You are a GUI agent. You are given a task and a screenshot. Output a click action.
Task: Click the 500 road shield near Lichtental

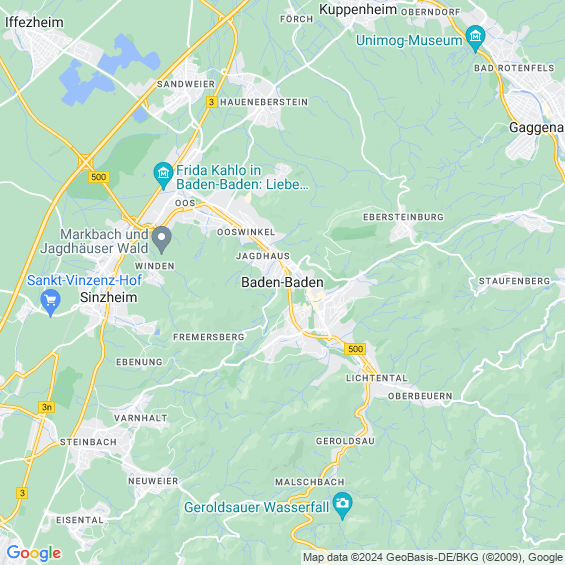tap(355, 349)
